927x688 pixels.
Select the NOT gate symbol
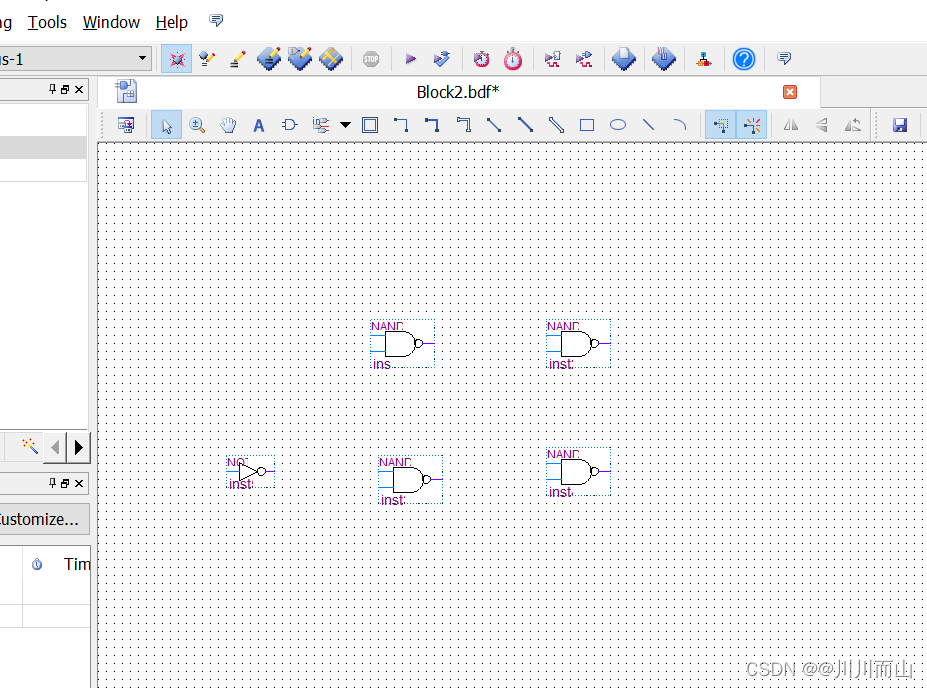pos(251,472)
